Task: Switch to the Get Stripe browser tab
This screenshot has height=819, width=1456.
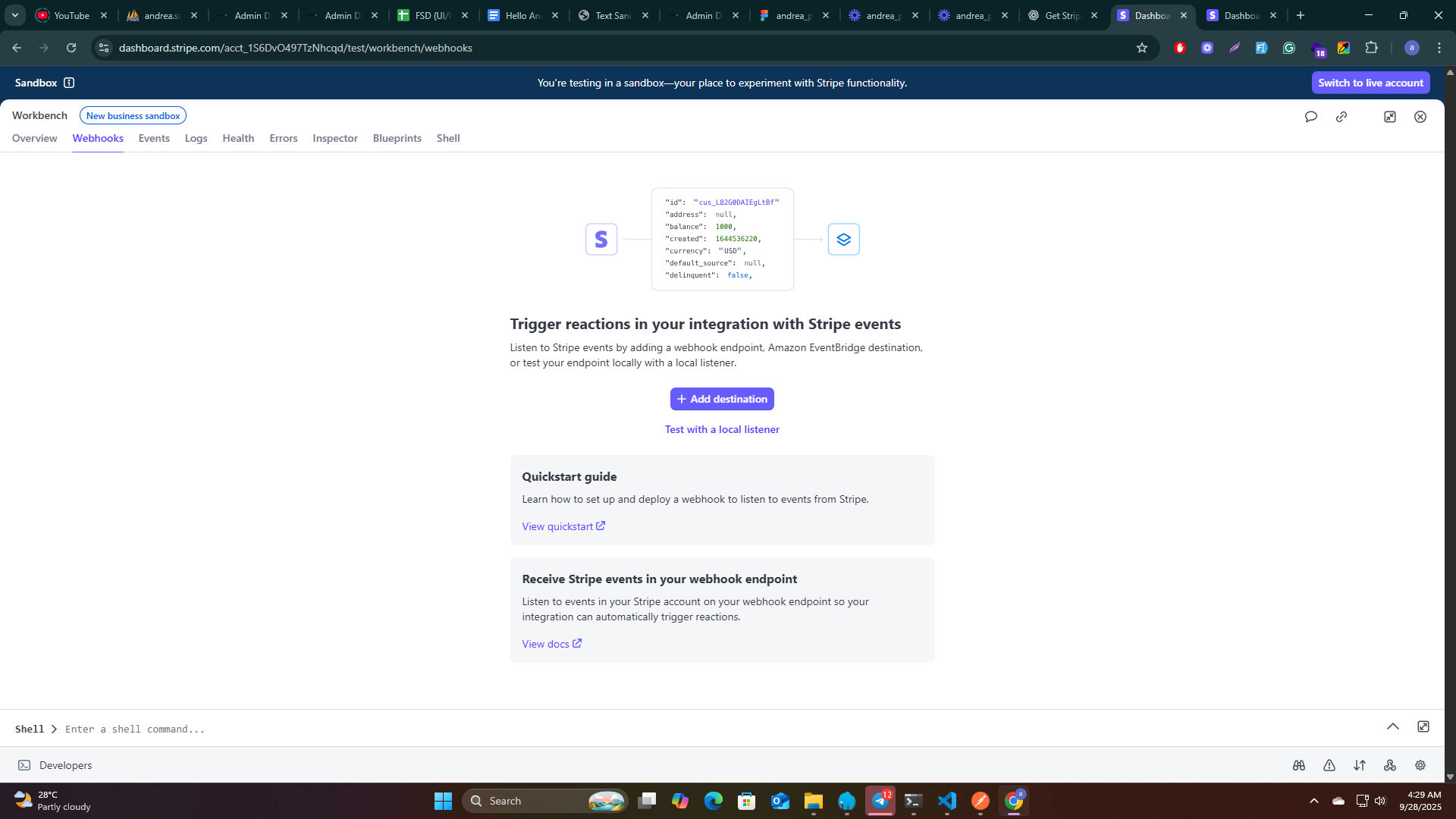Action: pos(1062,15)
